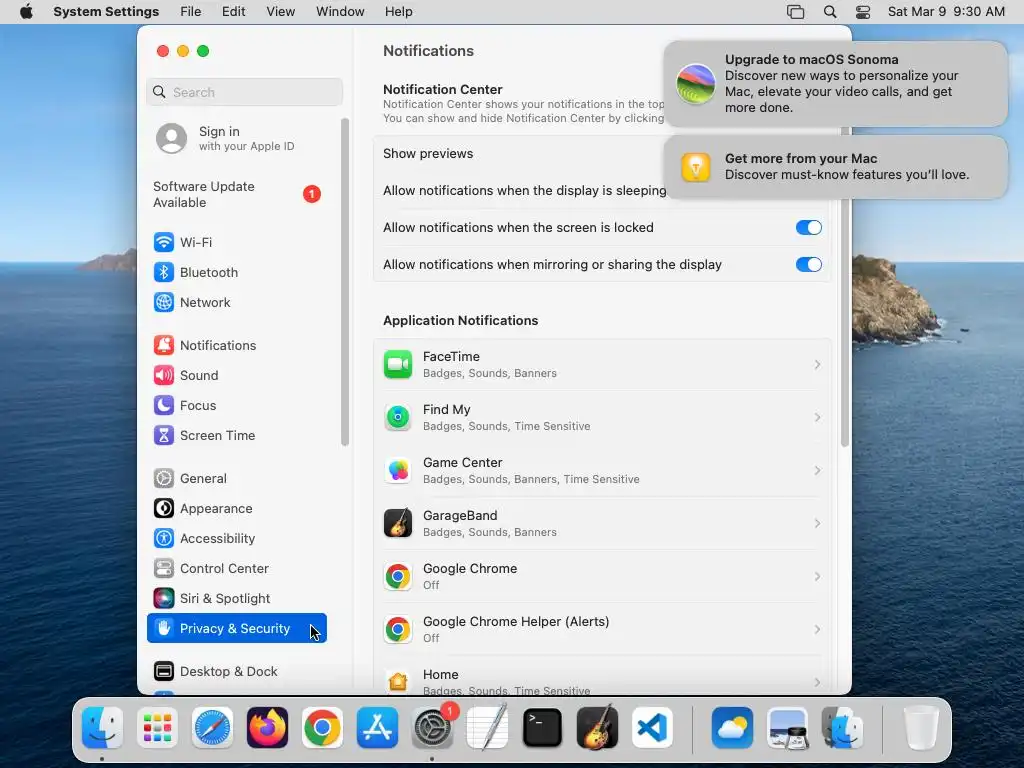
Task: Open Preview app from the Dock
Action: pyautogui.click(x=788, y=728)
